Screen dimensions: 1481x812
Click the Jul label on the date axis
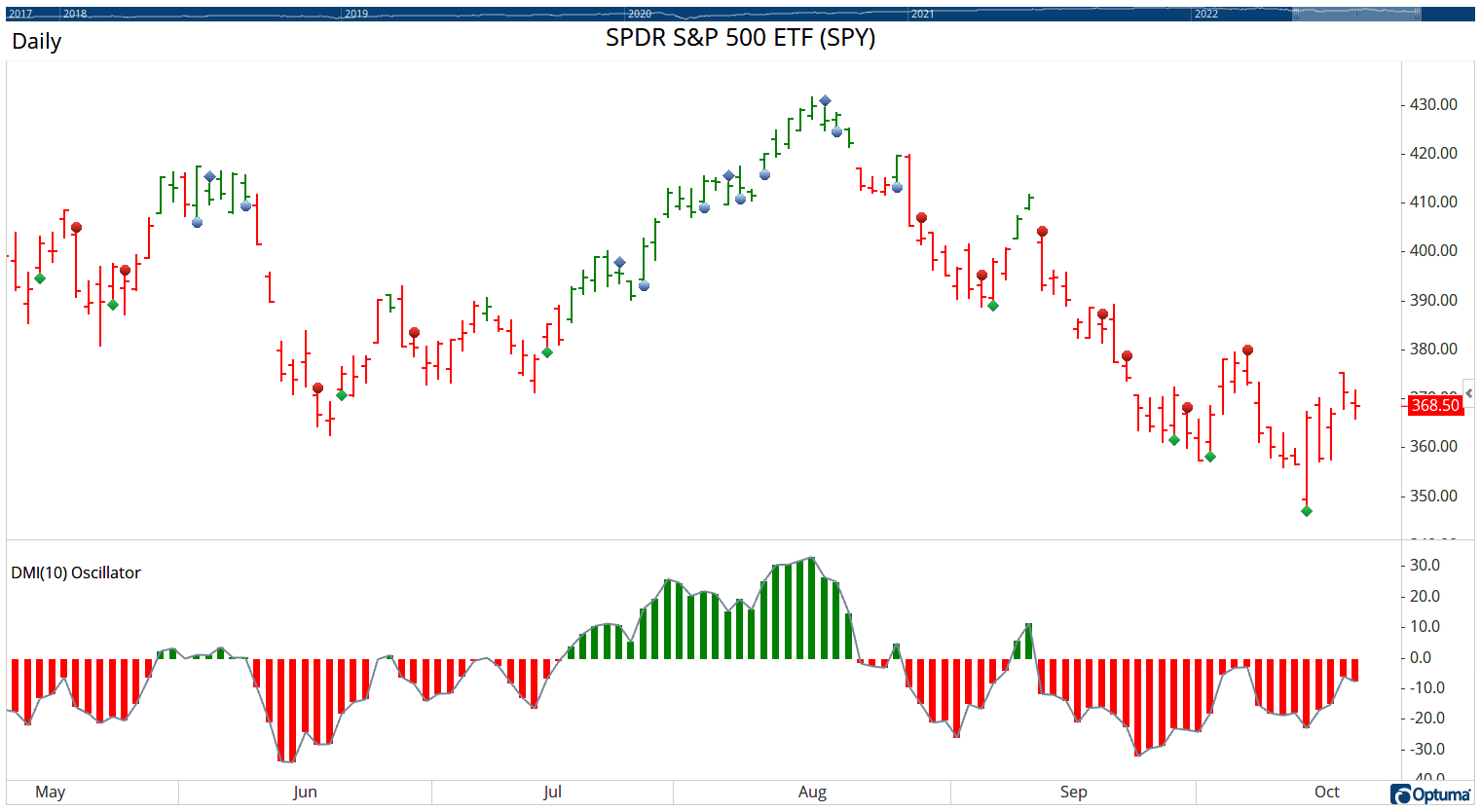tap(552, 792)
